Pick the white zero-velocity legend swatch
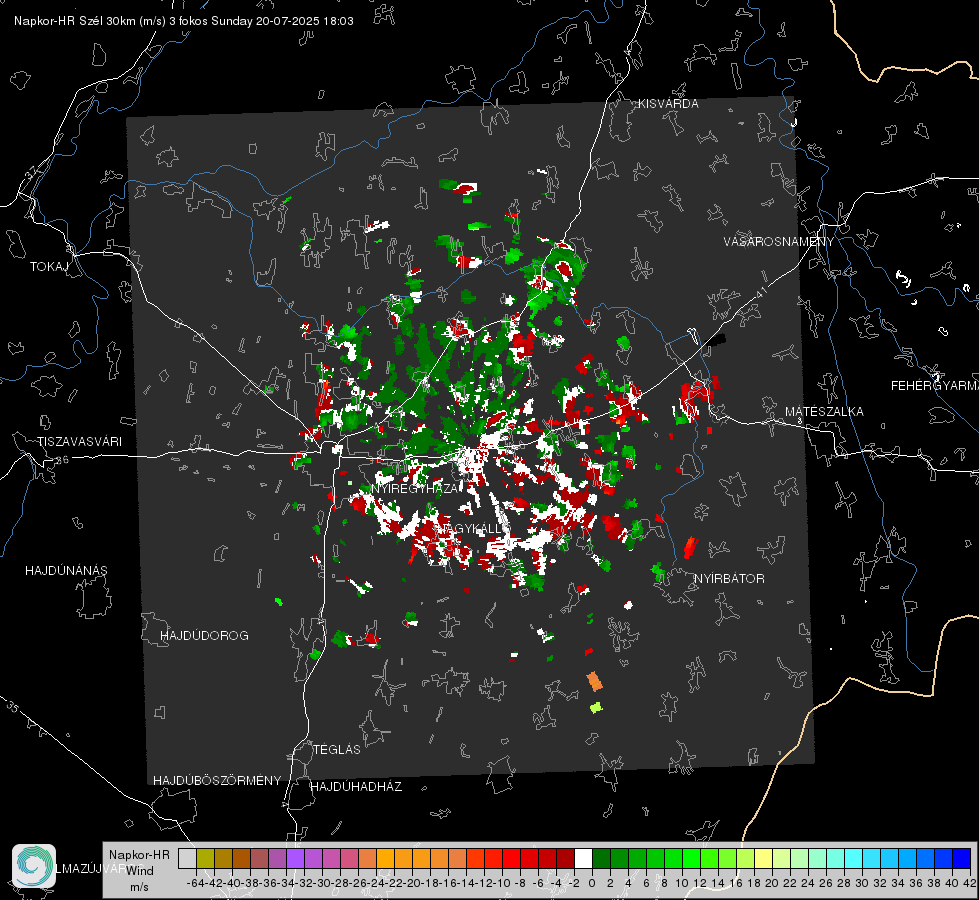This screenshot has width=979, height=900. pyautogui.click(x=583, y=859)
